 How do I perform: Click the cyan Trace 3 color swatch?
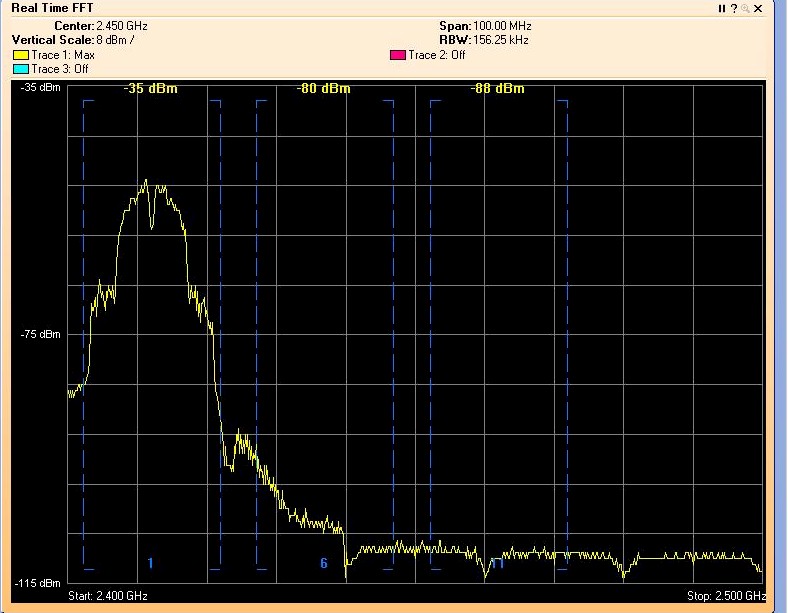coord(21,69)
